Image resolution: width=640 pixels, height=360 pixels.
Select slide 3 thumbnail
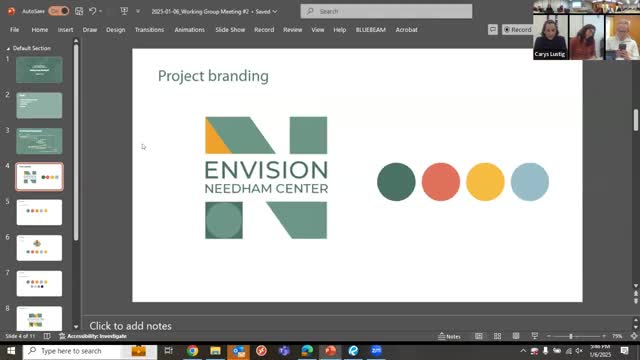tap(39, 141)
